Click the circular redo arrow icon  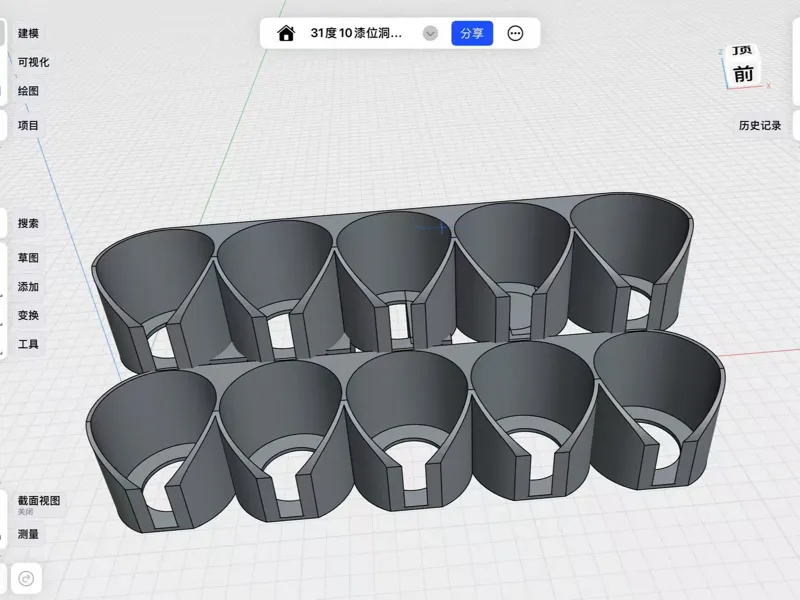click(26, 579)
